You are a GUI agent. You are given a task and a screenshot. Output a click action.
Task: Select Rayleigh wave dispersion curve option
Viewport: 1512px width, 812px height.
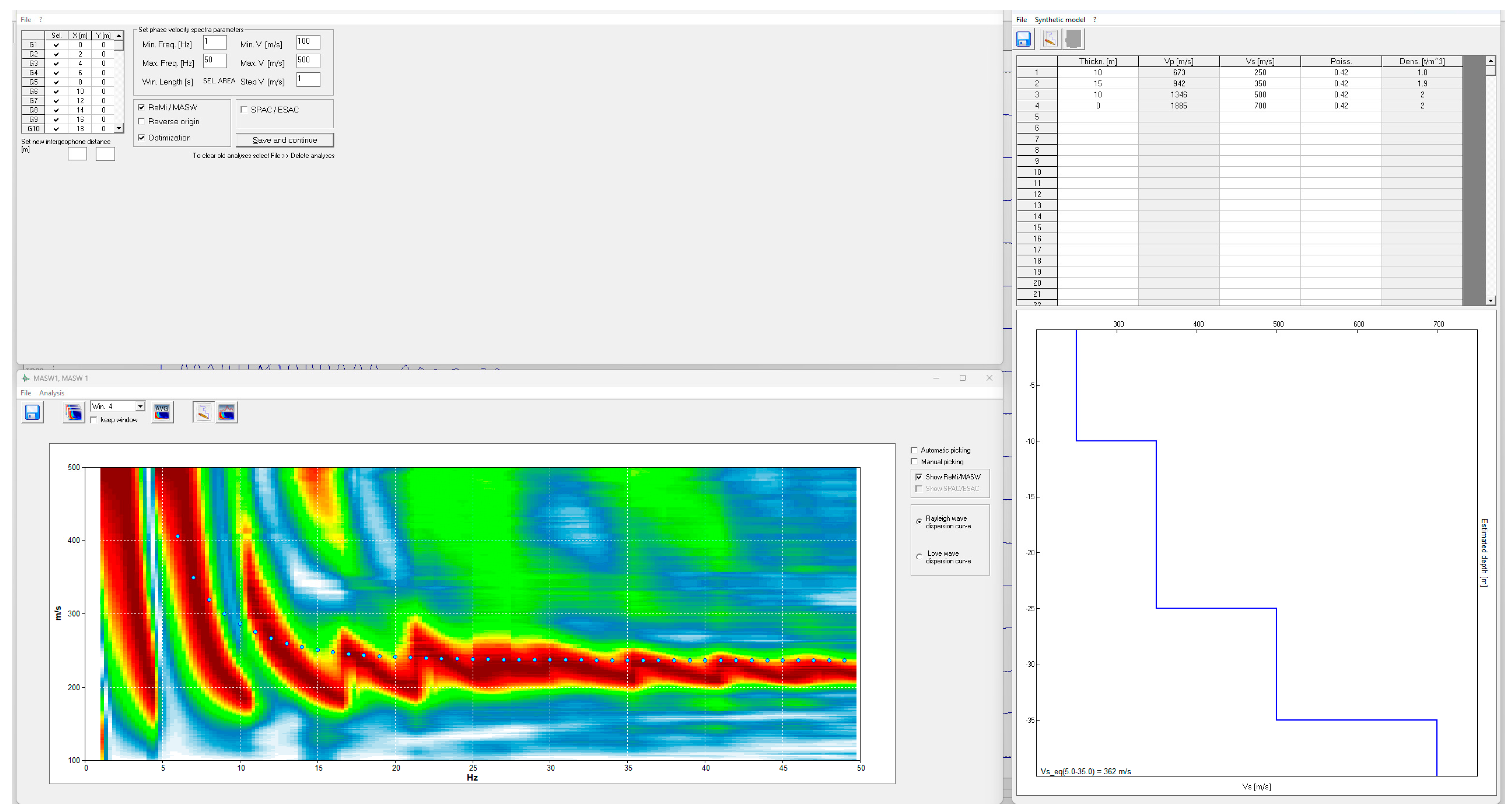coord(919,522)
